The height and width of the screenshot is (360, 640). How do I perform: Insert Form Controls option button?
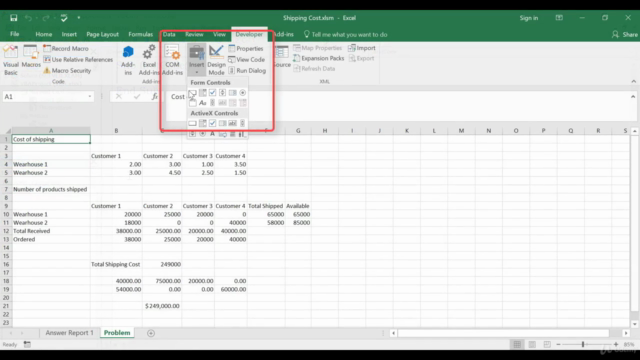pos(242,93)
